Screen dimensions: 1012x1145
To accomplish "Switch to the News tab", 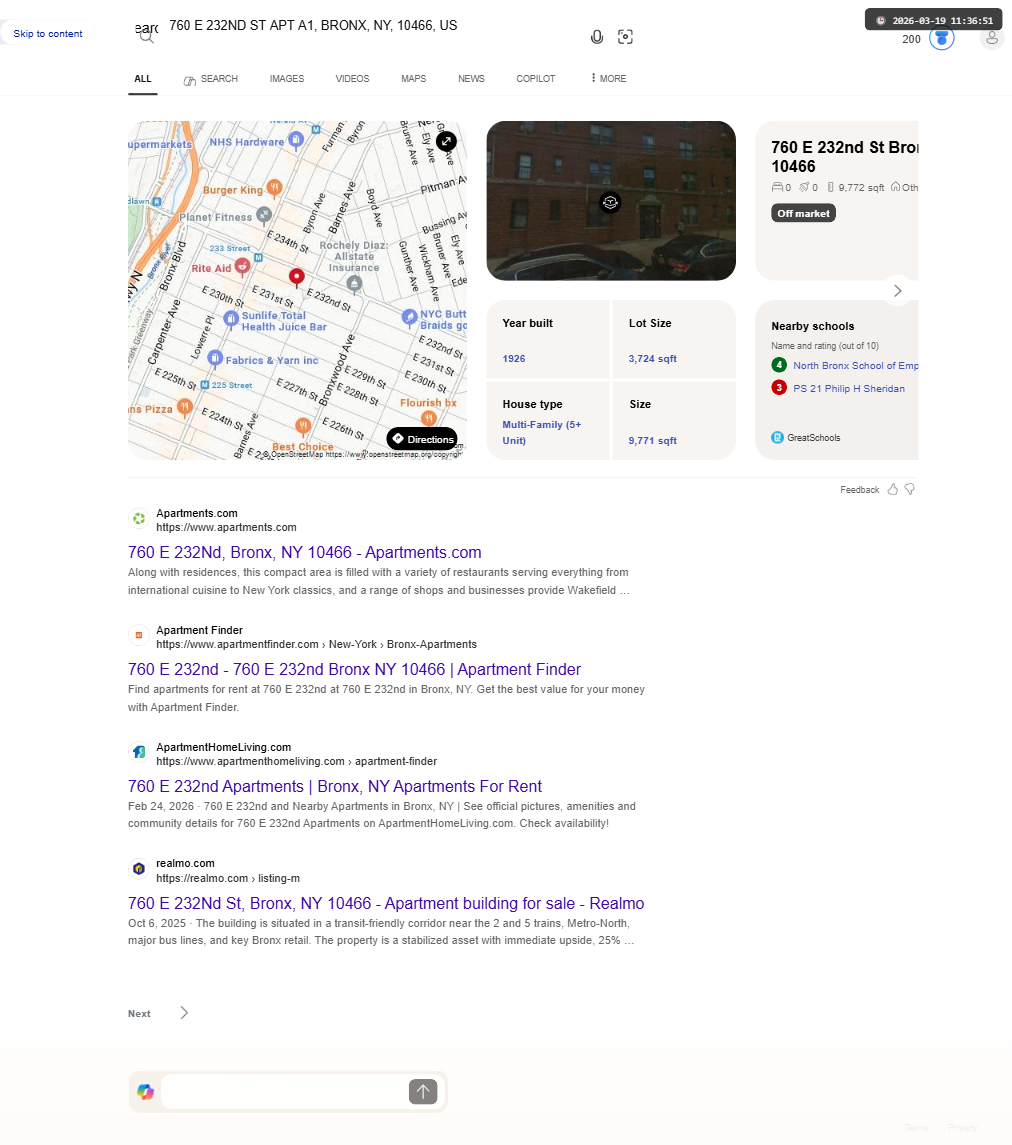I will [x=471, y=78].
